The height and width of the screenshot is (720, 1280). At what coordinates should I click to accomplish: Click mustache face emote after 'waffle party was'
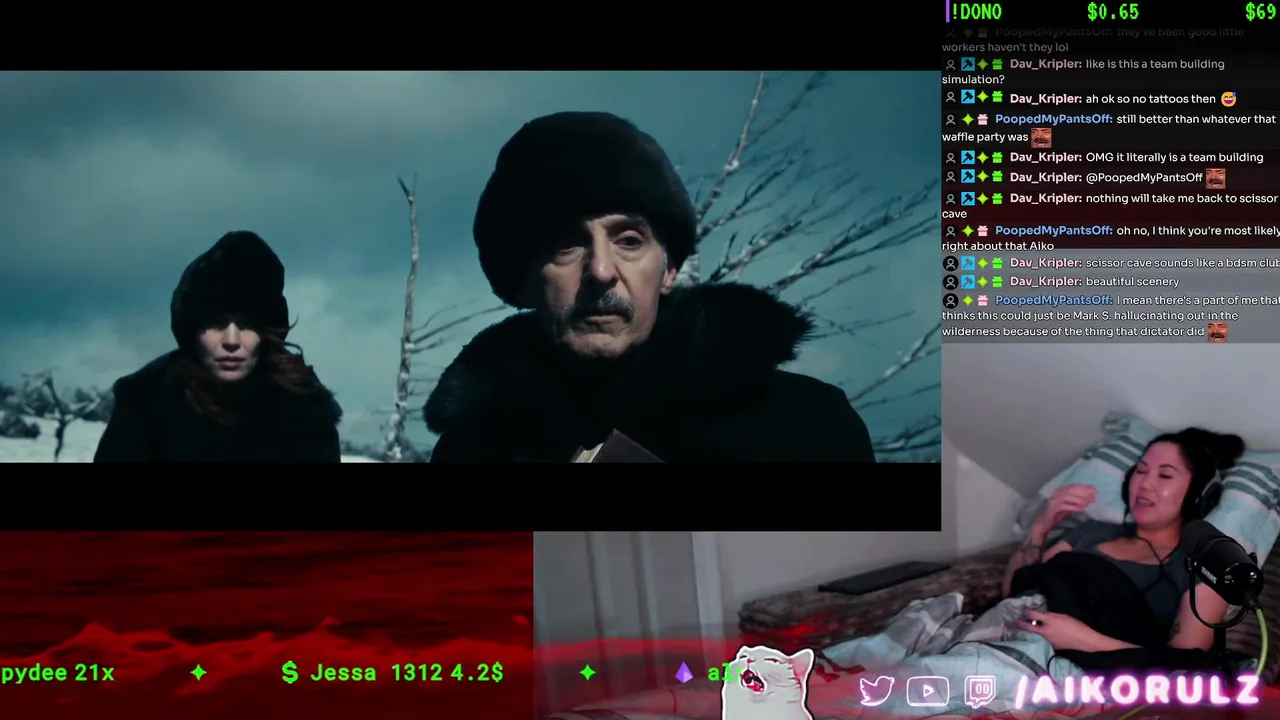point(1041,137)
